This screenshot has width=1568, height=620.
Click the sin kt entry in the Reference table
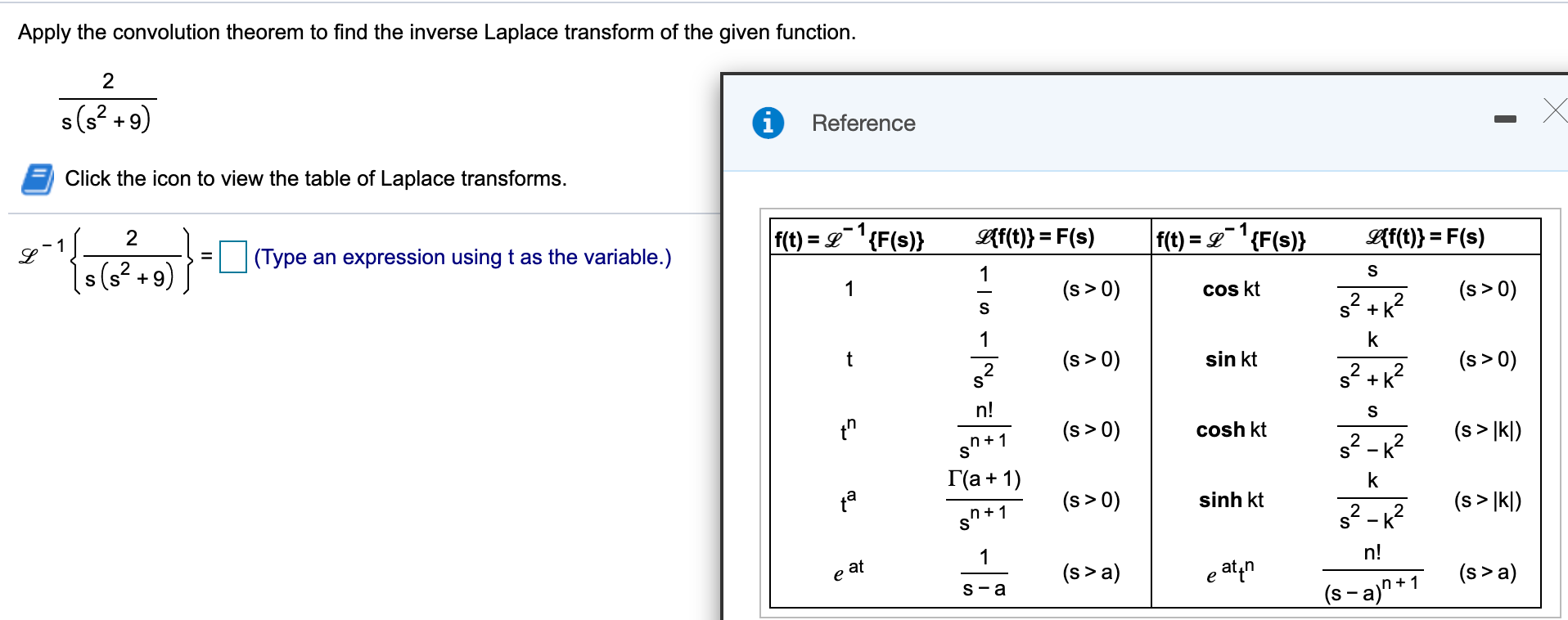[1230, 359]
